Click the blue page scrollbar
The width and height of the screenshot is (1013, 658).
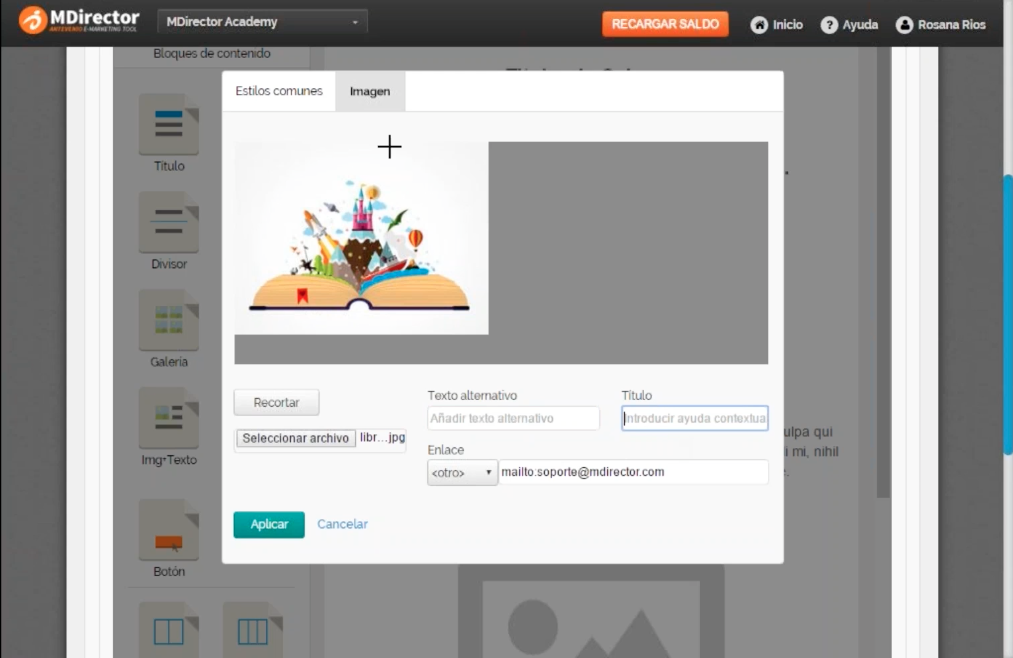point(1007,315)
